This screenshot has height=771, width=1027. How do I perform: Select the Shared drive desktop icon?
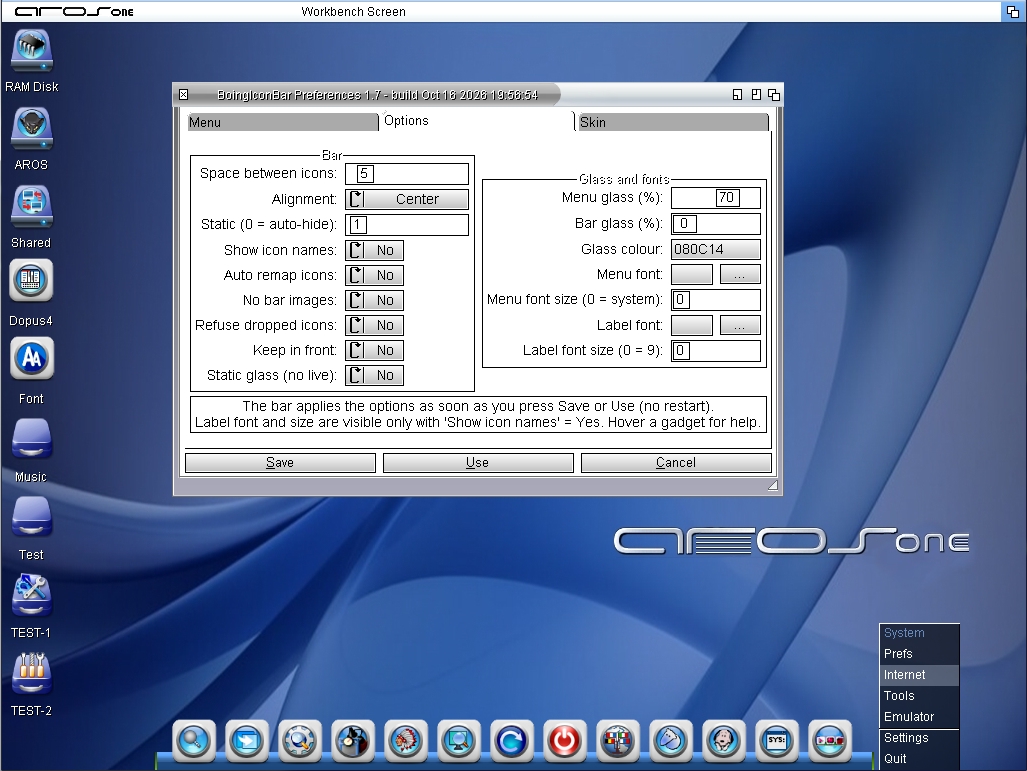(31, 217)
